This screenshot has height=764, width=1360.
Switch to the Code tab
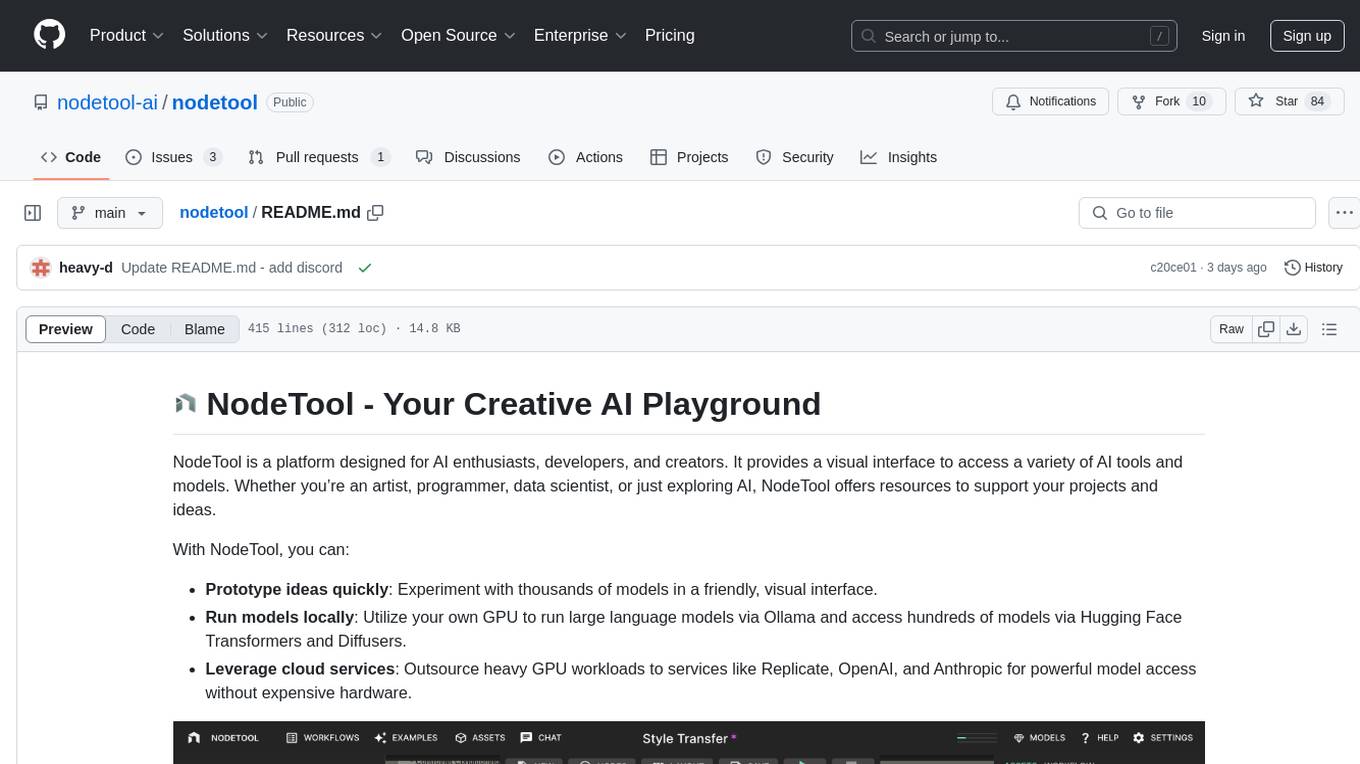click(x=71, y=157)
